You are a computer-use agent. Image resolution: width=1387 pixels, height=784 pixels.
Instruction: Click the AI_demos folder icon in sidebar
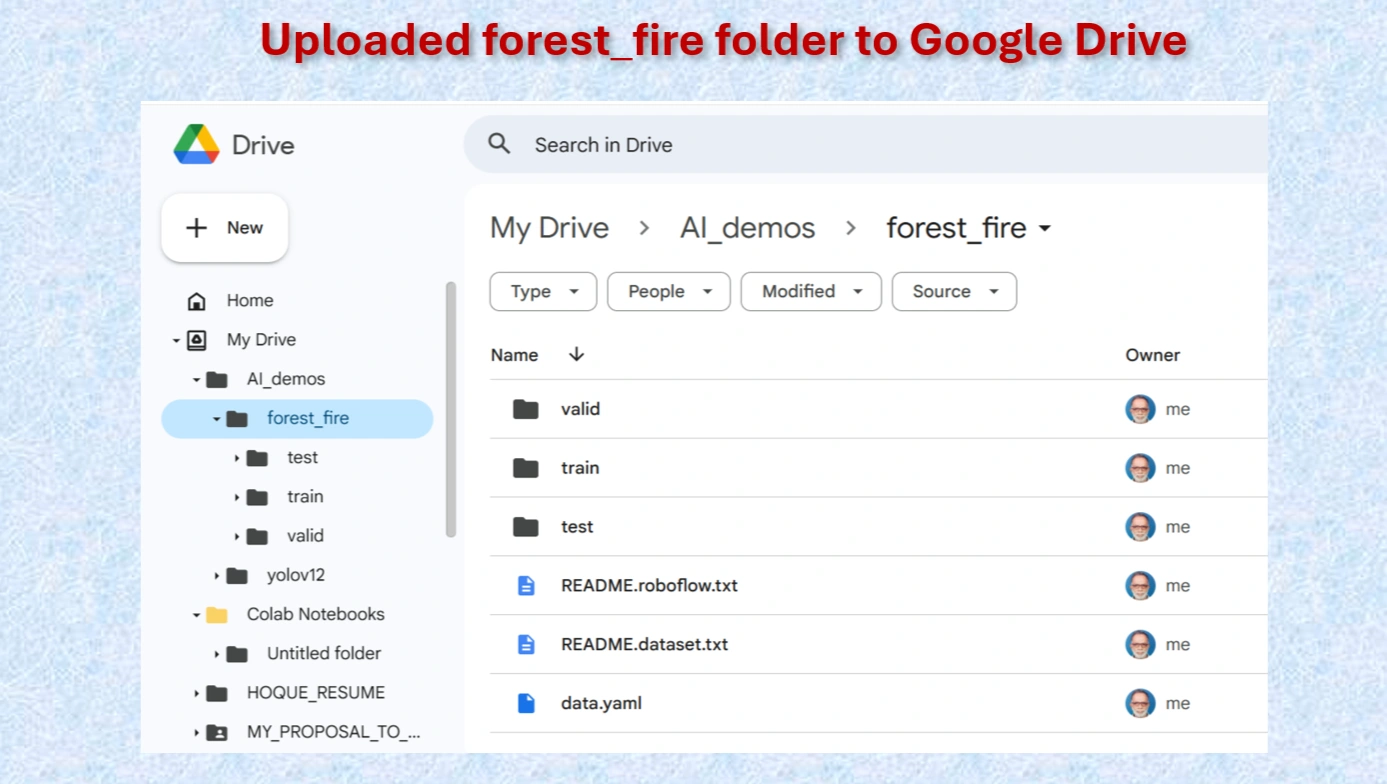pos(217,379)
